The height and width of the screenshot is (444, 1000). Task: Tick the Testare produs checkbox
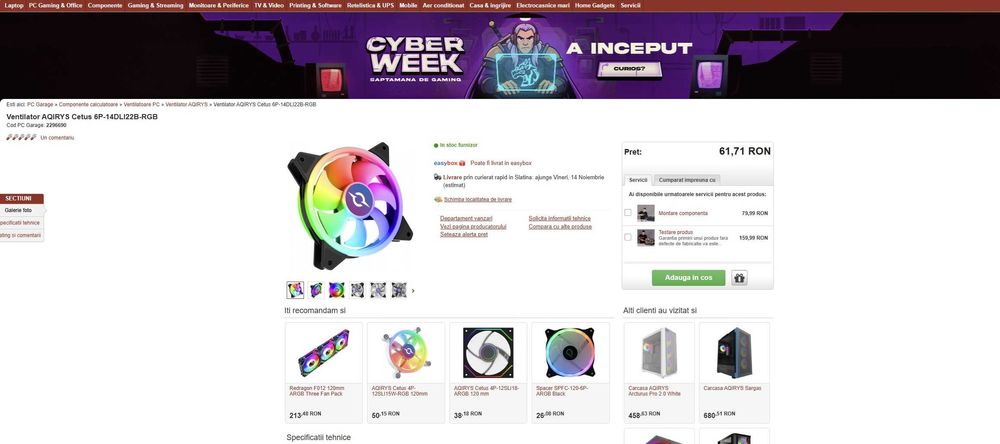[x=628, y=237]
